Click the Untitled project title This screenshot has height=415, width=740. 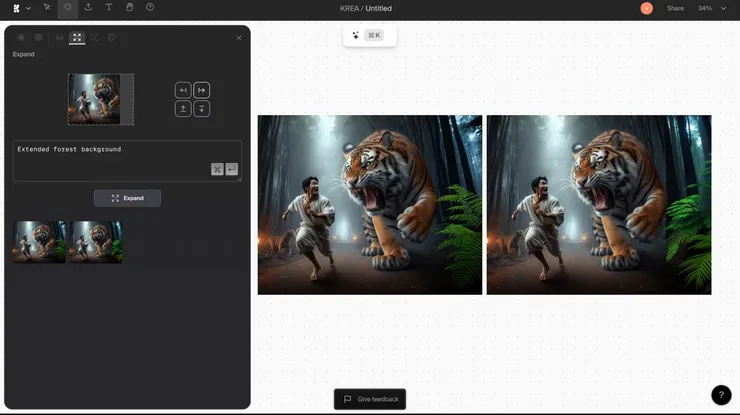[378, 8]
